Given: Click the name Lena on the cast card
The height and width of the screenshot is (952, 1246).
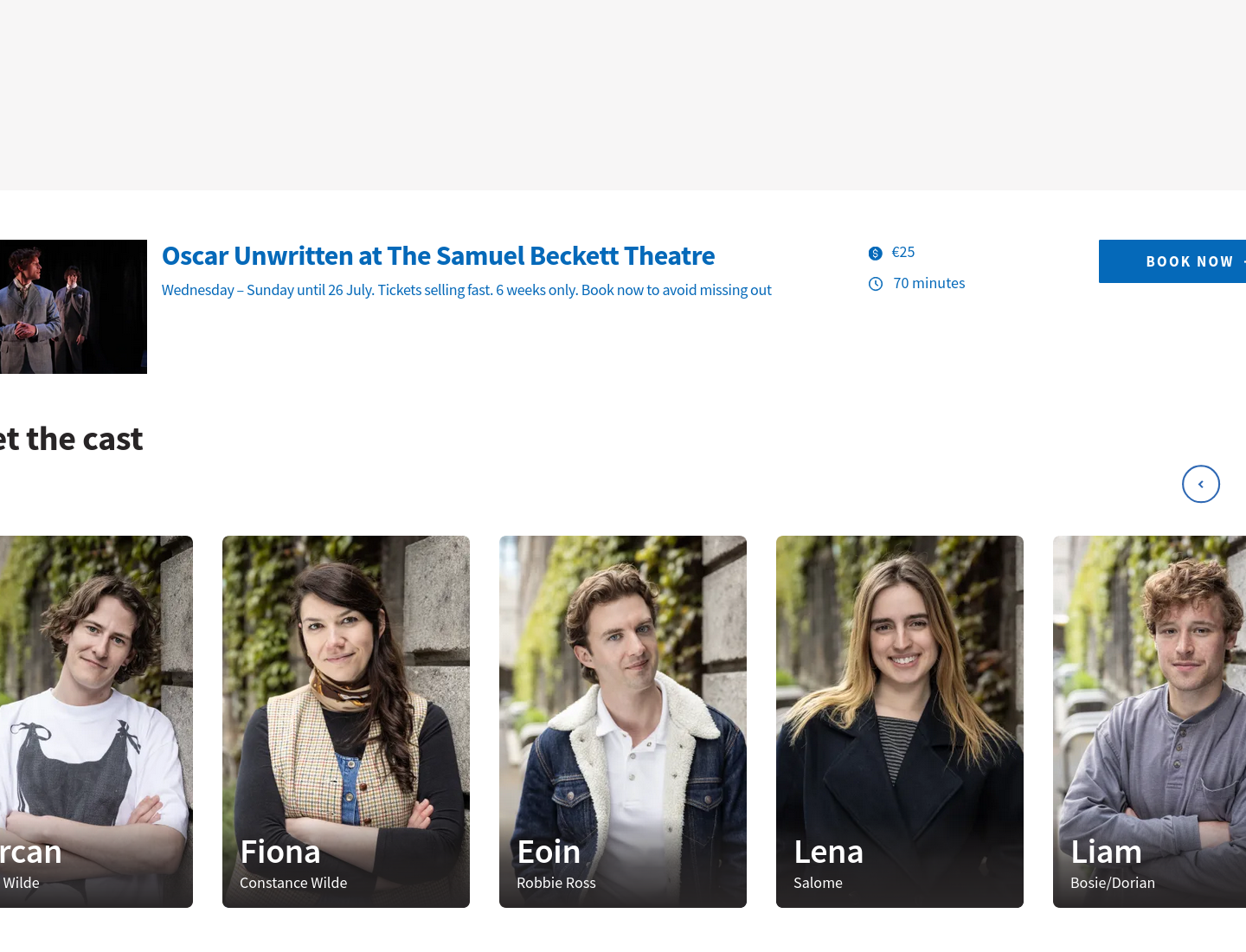Looking at the screenshot, I should pyautogui.click(x=829, y=852).
